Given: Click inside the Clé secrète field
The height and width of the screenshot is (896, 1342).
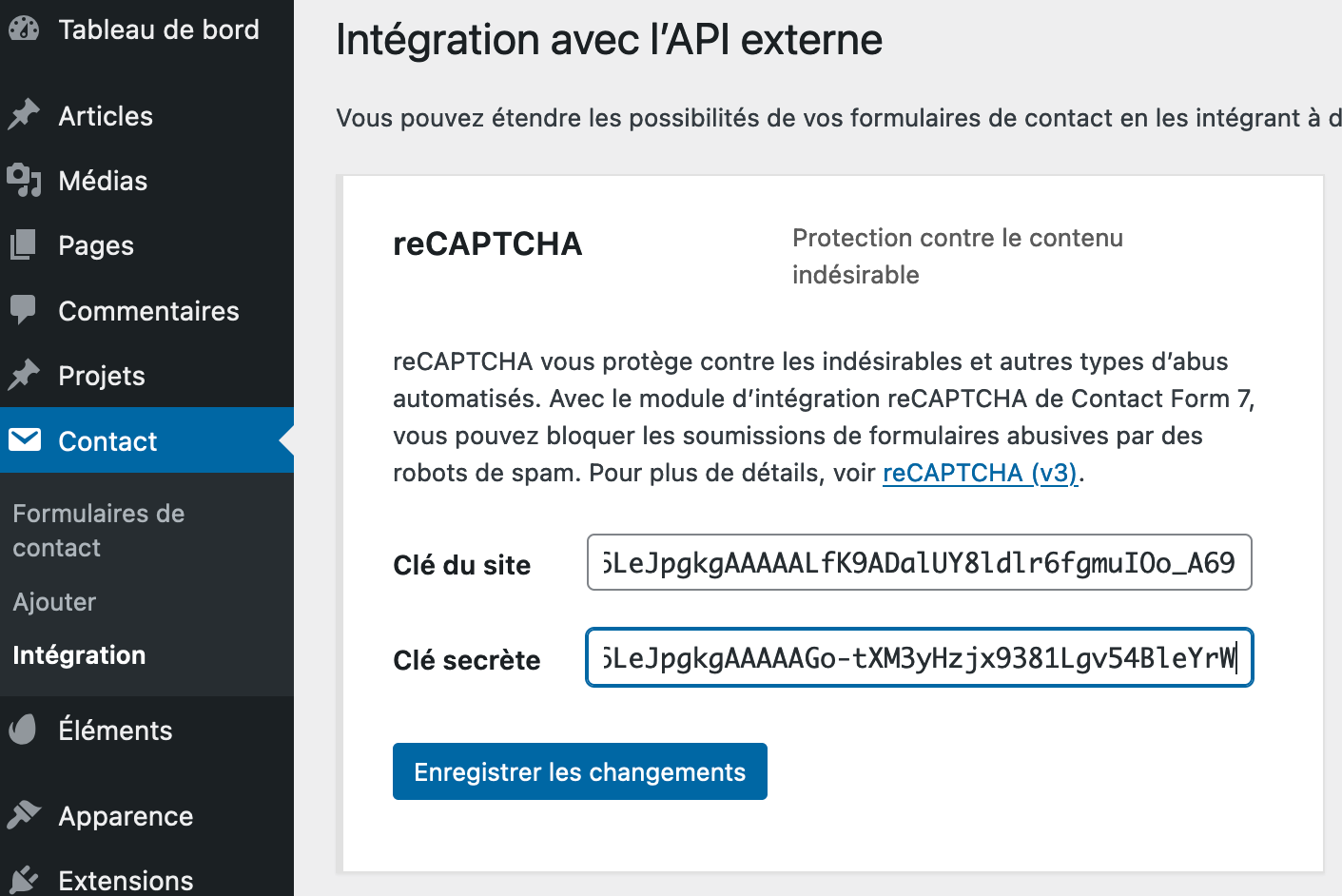Looking at the screenshot, I should click(x=919, y=657).
